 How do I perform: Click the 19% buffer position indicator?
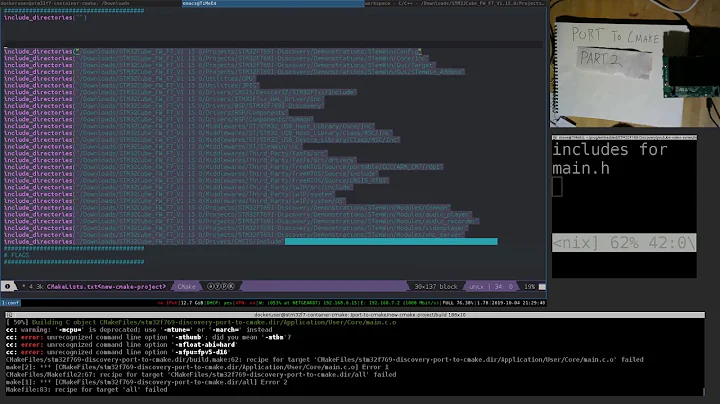[x=529, y=286]
